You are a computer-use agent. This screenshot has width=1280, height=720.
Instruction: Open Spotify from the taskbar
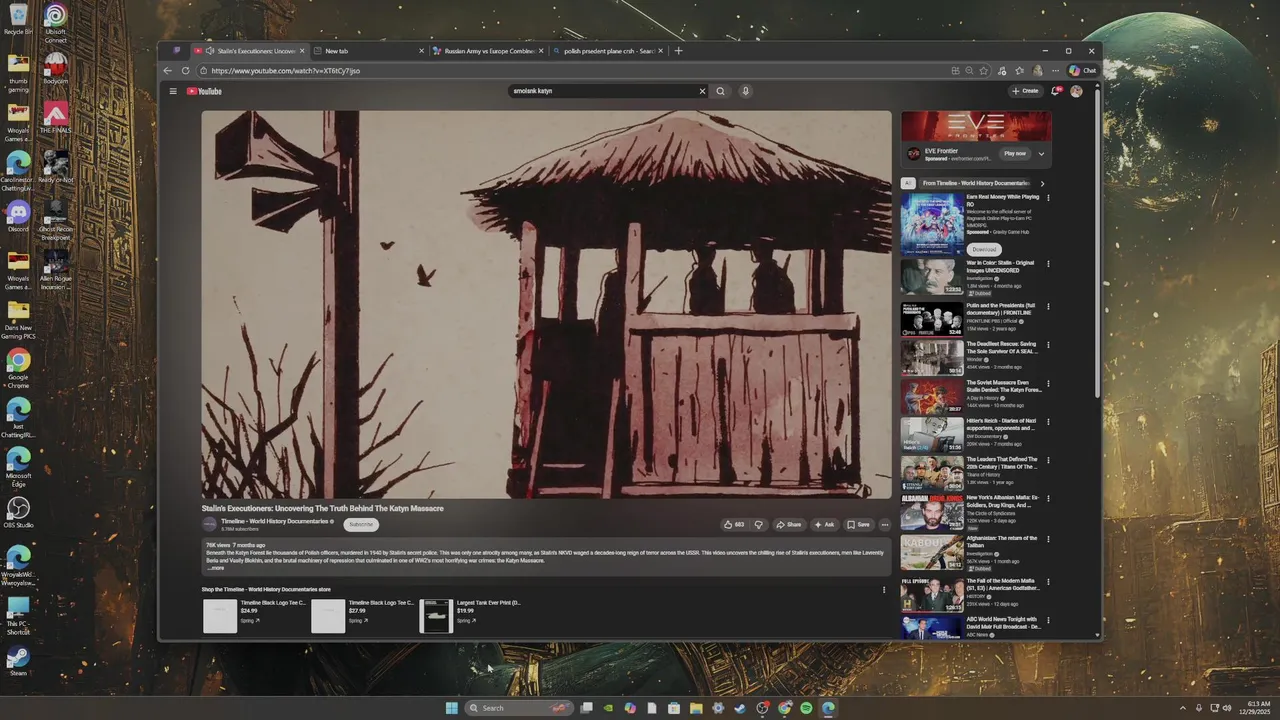[x=806, y=708]
